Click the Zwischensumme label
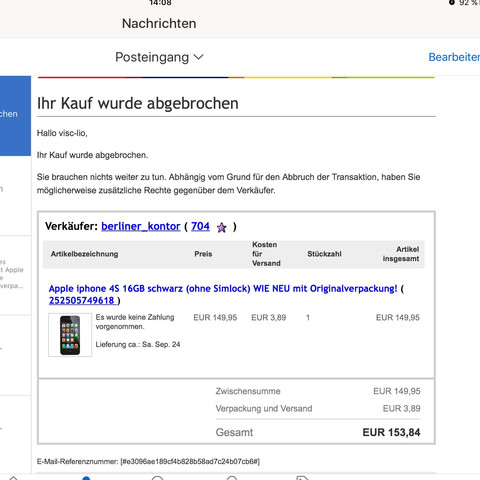Screen dimensions: 480x480 point(248,391)
